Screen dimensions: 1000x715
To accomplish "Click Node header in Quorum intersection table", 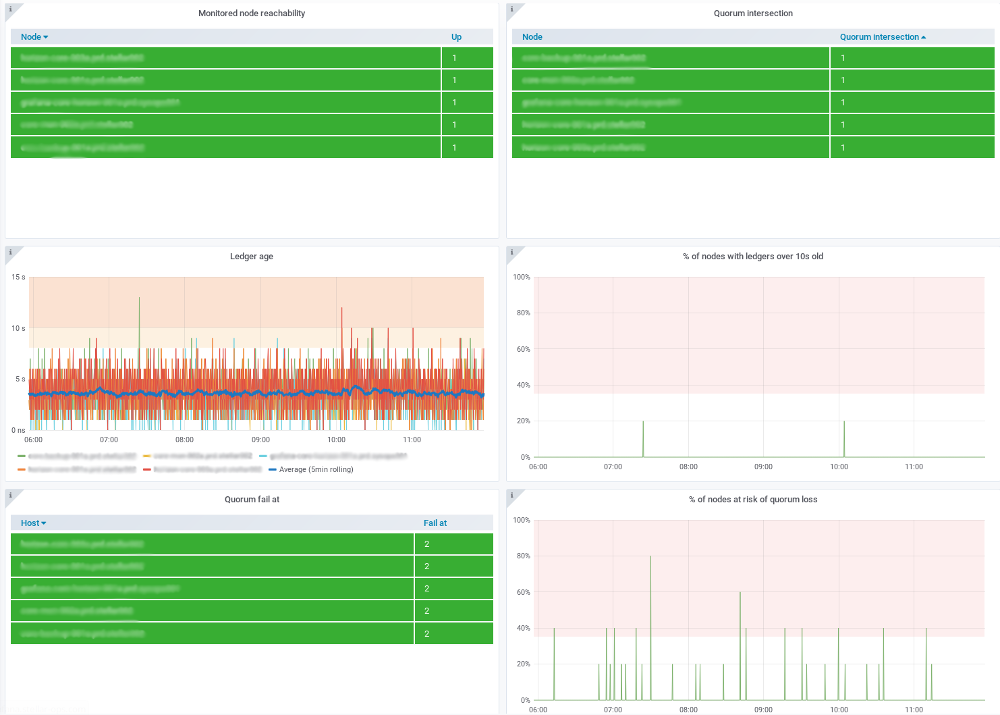I will (532, 37).
